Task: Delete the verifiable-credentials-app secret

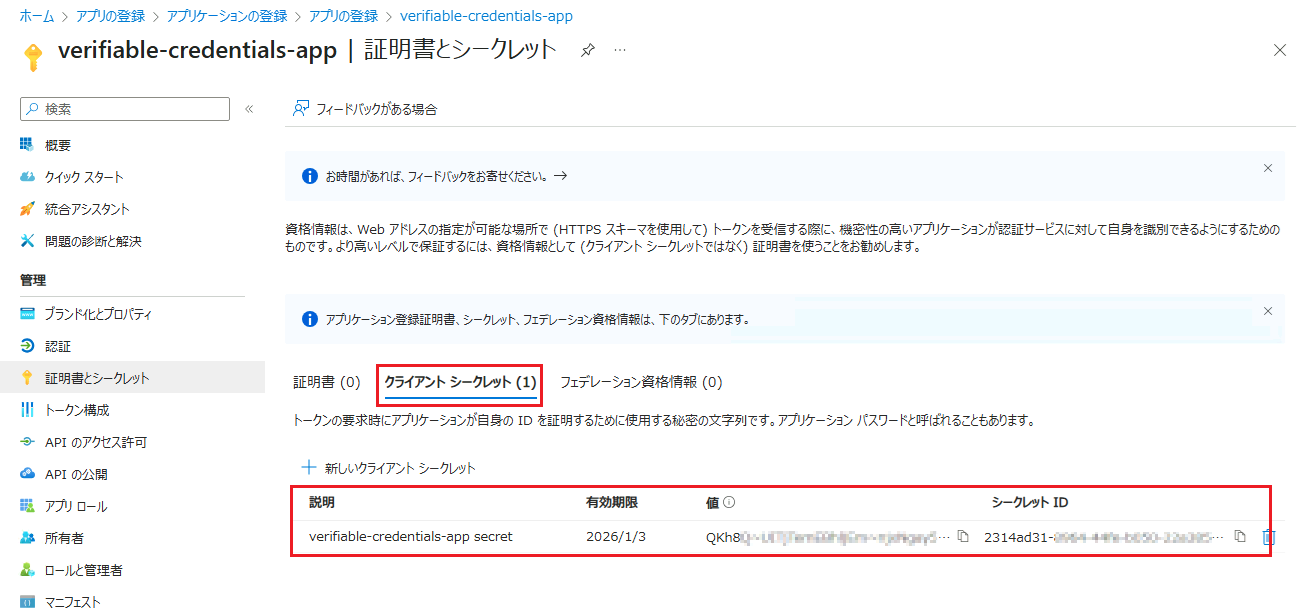Action: (1268, 537)
